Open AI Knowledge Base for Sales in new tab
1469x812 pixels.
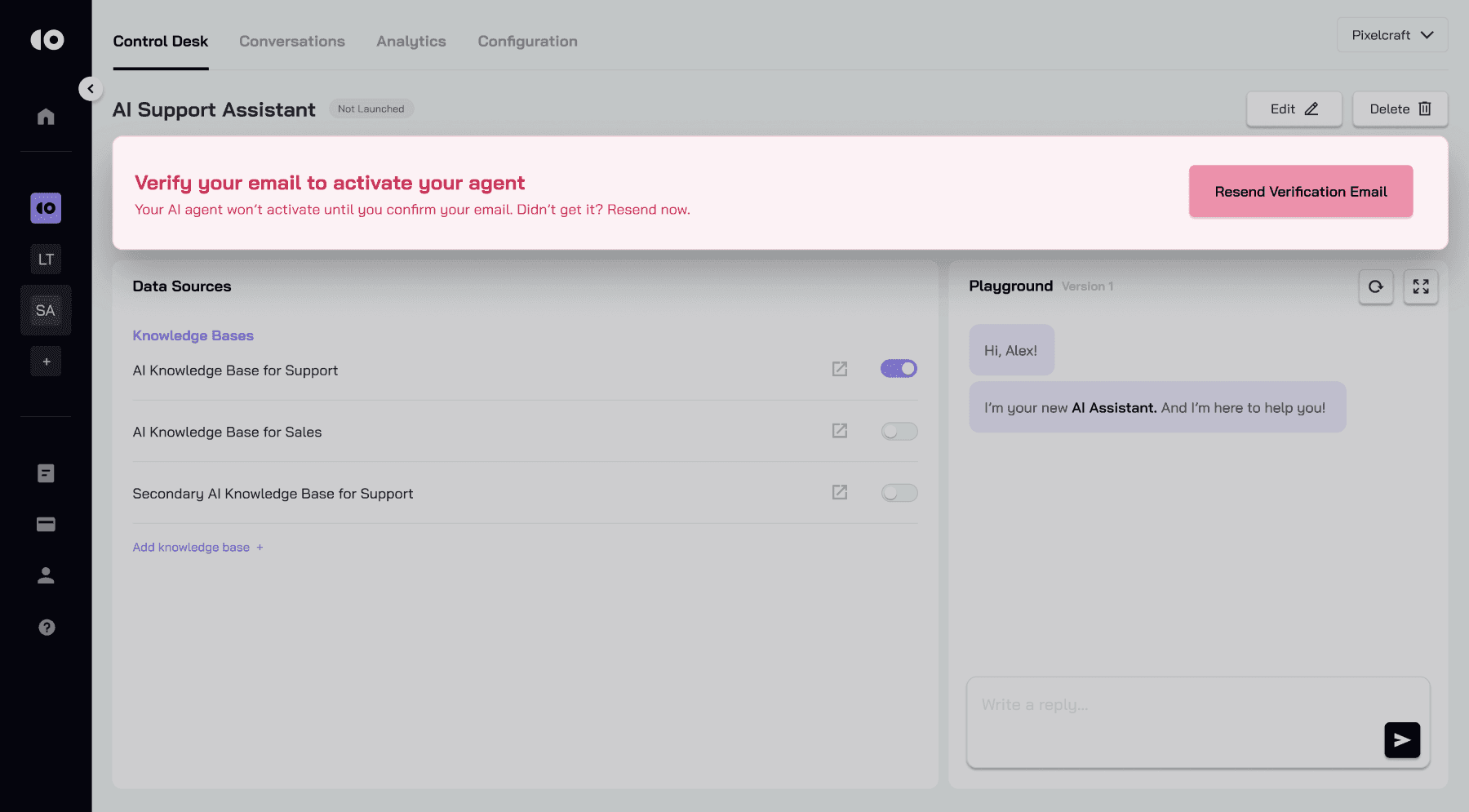point(840,431)
